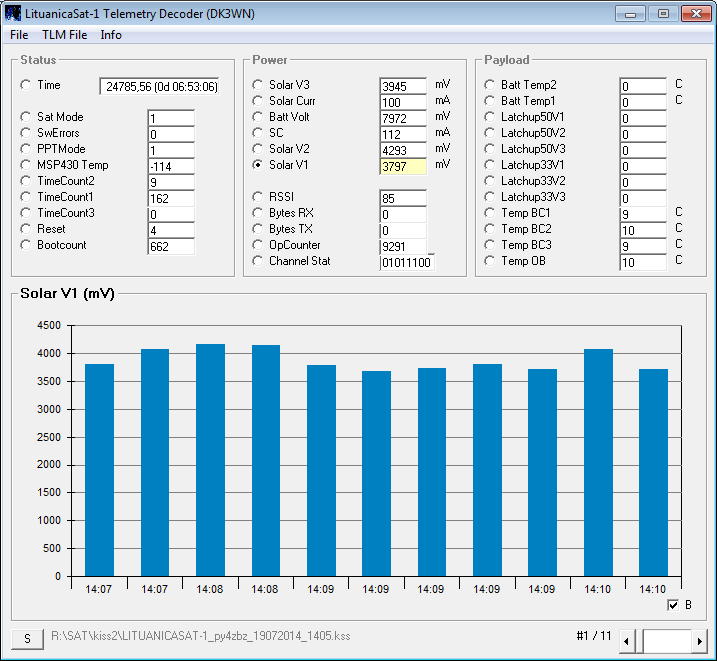Click the first 14:07 chart bar
Image resolution: width=717 pixels, height=661 pixels.
click(99, 470)
